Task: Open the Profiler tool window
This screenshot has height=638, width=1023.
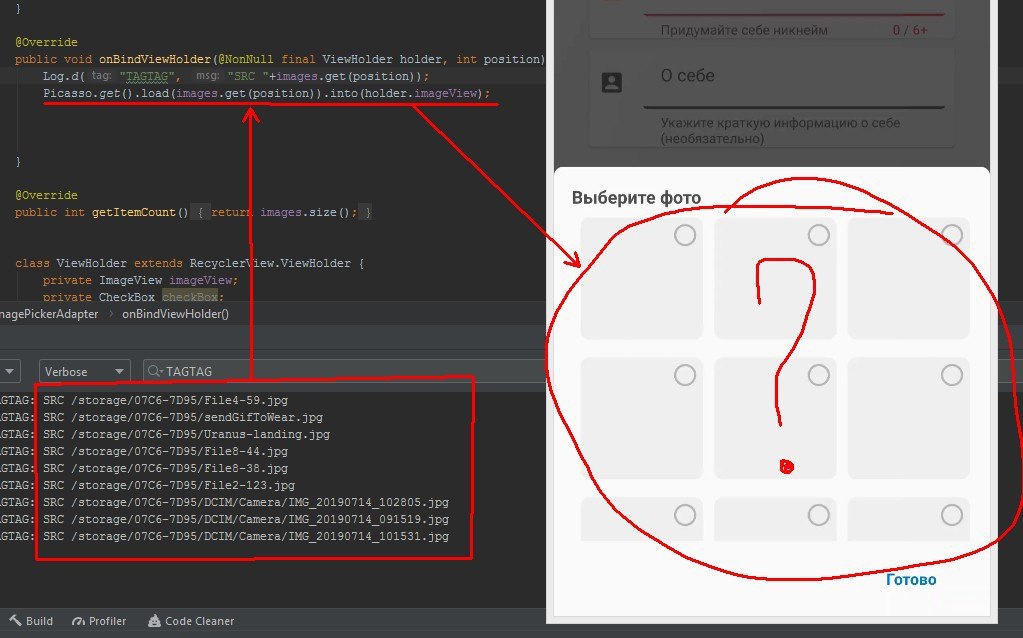Action: pyautogui.click(x=99, y=621)
